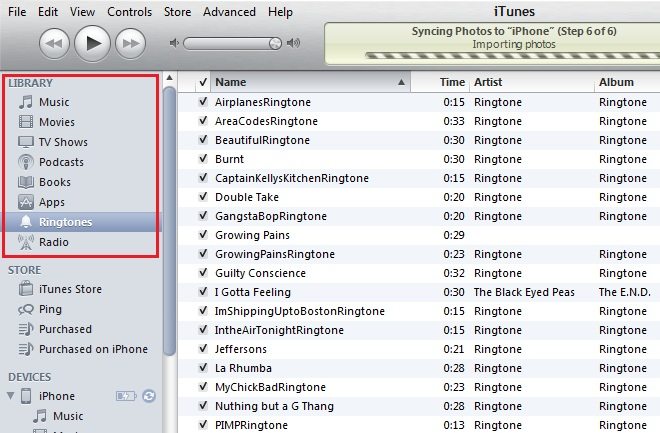Click the sidebar scroll up arrow
The width and height of the screenshot is (660, 433).
coord(169,78)
